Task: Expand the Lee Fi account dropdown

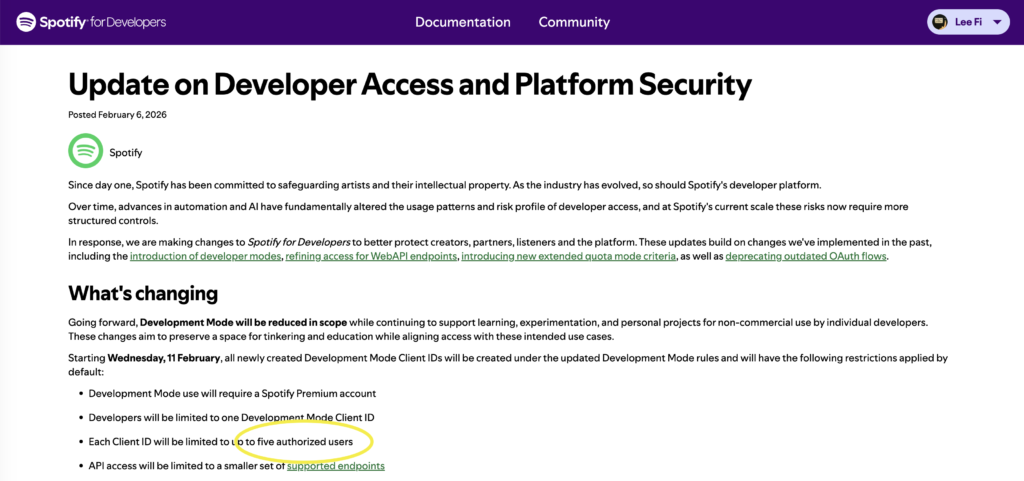Action: tap(968, 22)
